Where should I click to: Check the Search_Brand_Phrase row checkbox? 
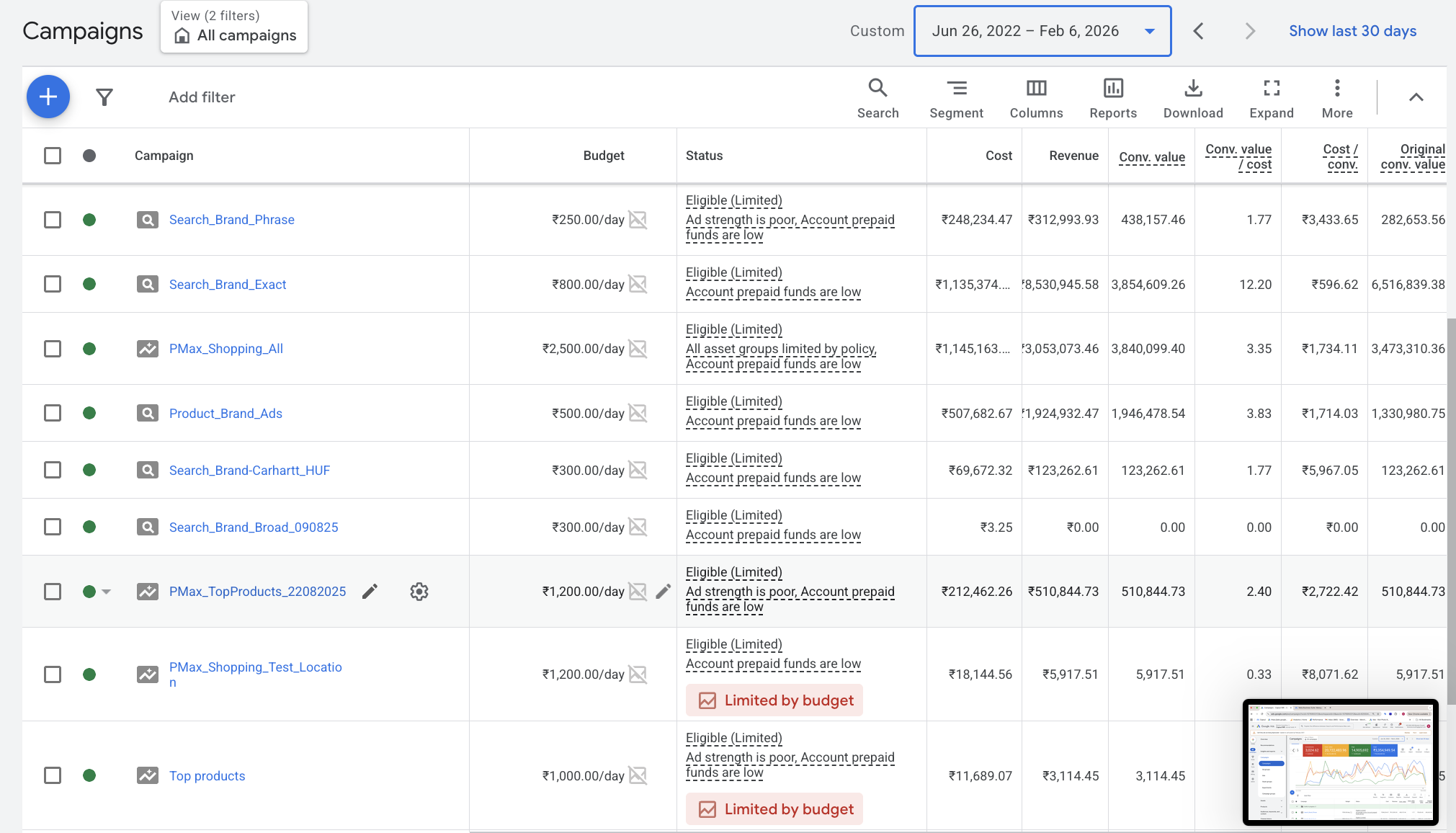[x=53, y=220]
